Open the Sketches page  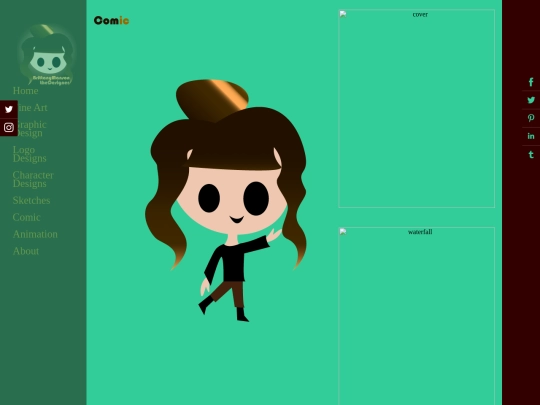(x=31, y=200)
